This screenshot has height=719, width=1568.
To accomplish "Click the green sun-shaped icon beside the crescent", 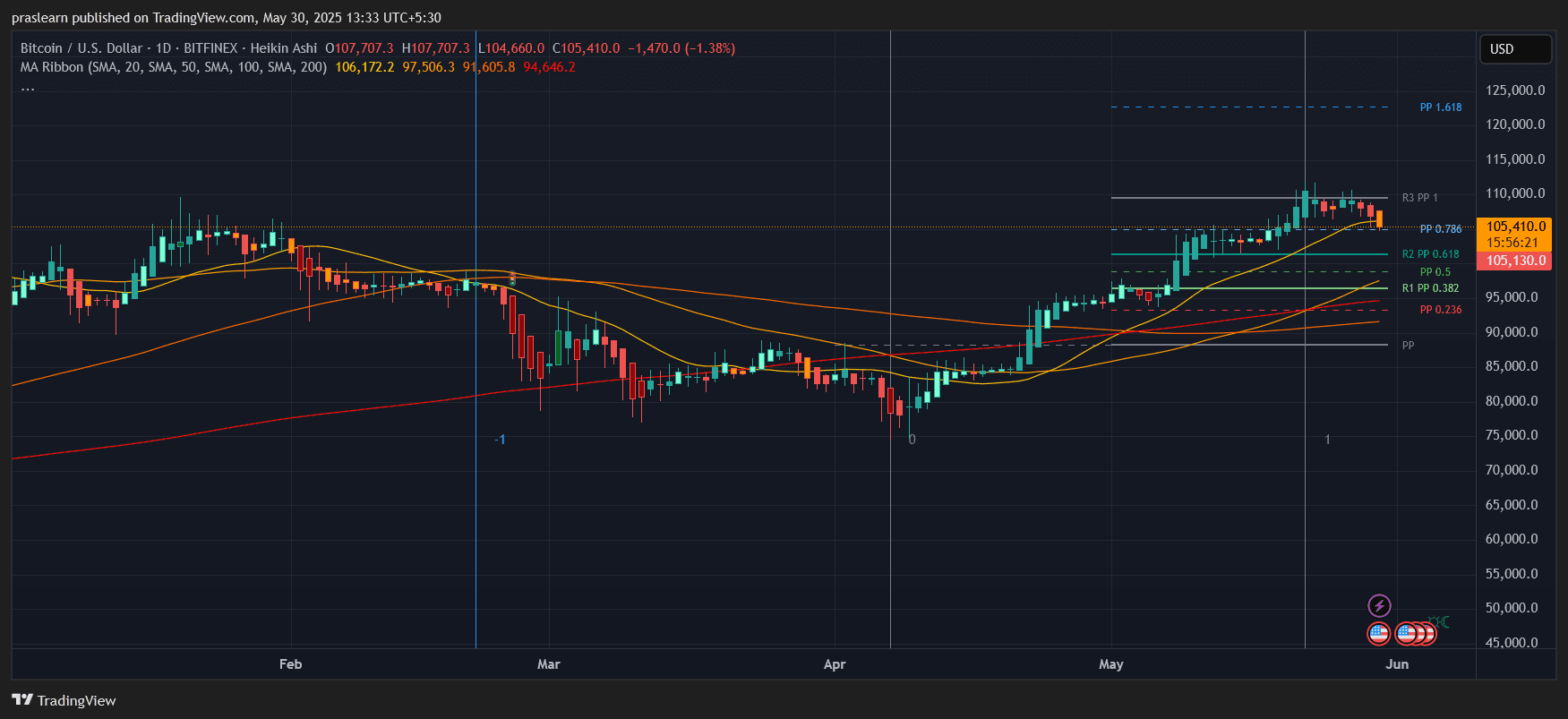I will (1433, 621).
